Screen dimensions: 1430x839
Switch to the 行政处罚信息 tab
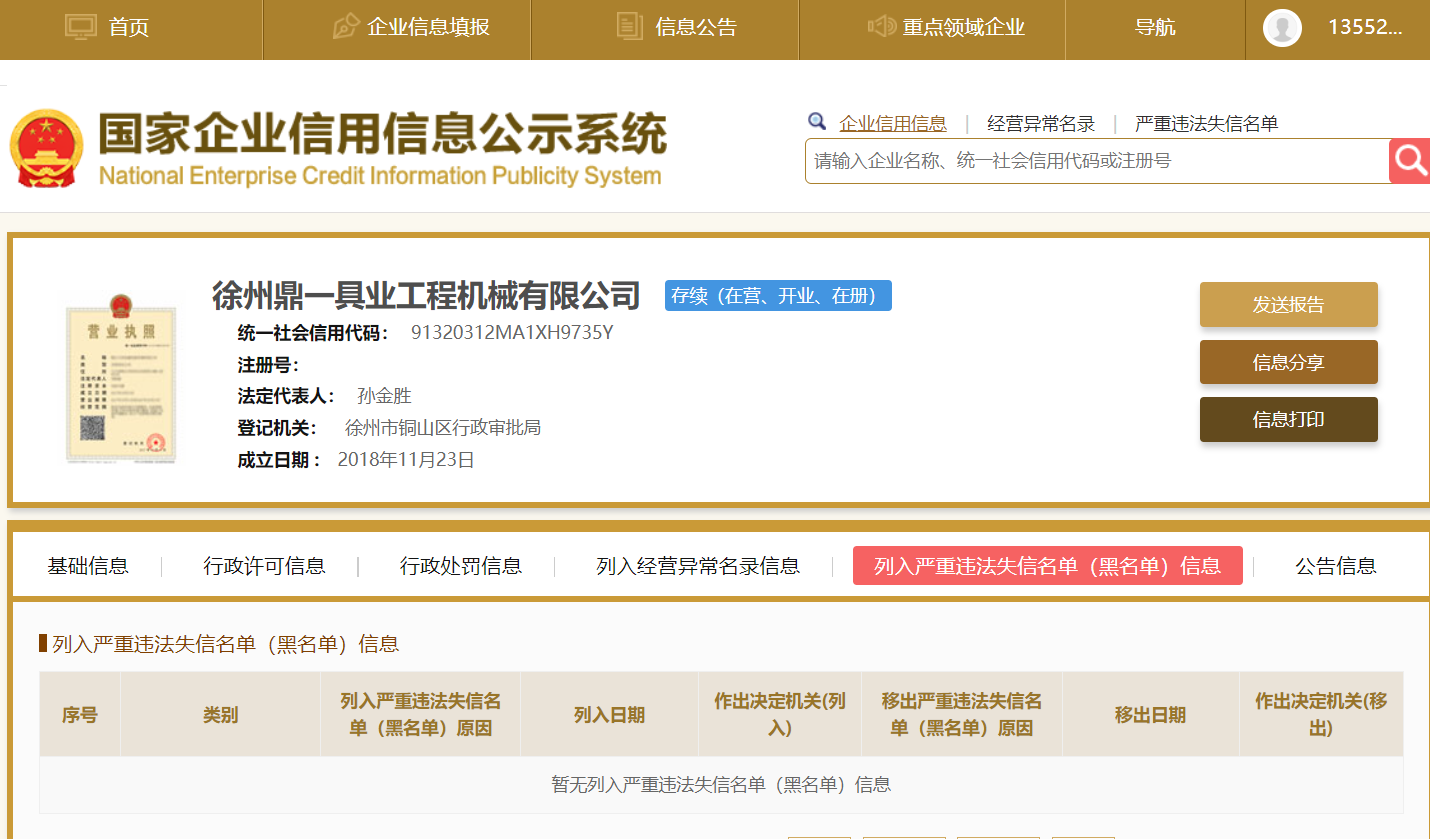[x=461, y=566]
